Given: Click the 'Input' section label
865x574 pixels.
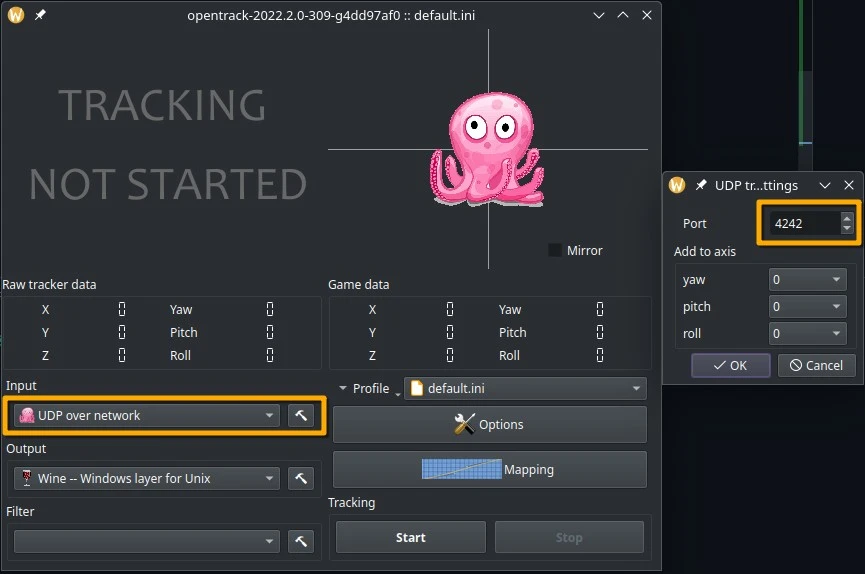Looking at the screenshot, I should click(x=21, y=386).
